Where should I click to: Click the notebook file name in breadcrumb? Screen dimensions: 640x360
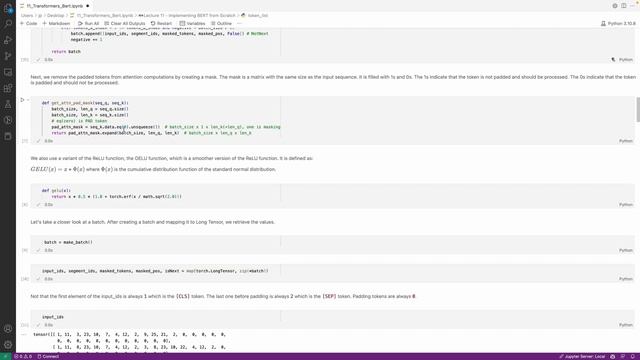(104, 16)
